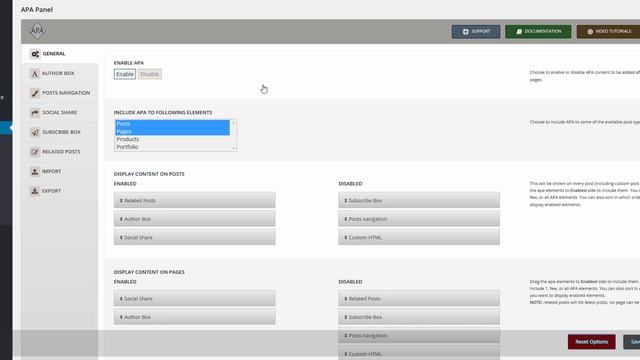Click the Video Tutorials play icon
Viewport: 640px width, 360px height.
click(x=590, y=31)
